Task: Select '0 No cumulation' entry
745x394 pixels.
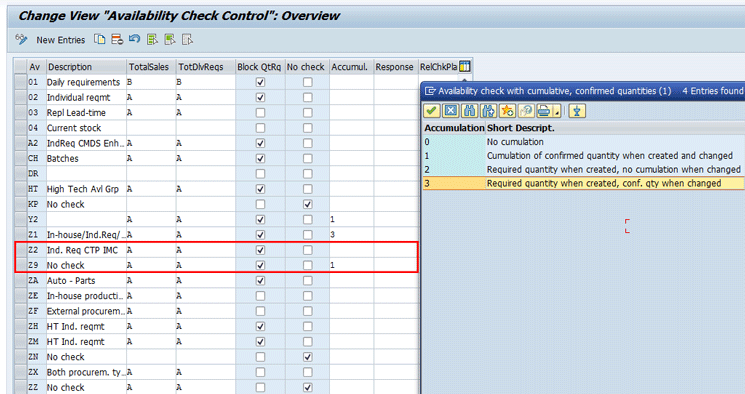Action: point(583,142)
